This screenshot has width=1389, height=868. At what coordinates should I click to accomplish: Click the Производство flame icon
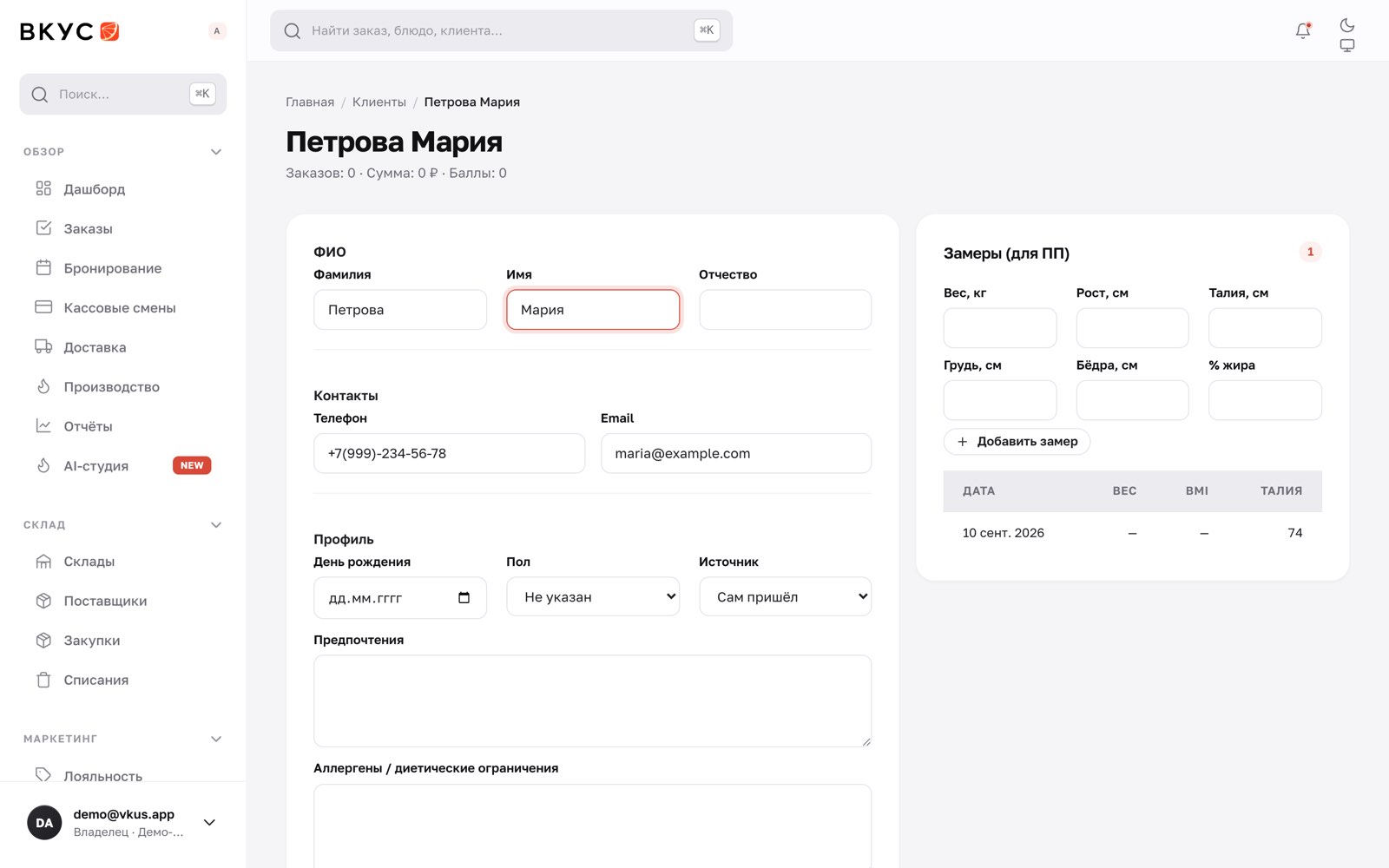[x=43, y=386]
